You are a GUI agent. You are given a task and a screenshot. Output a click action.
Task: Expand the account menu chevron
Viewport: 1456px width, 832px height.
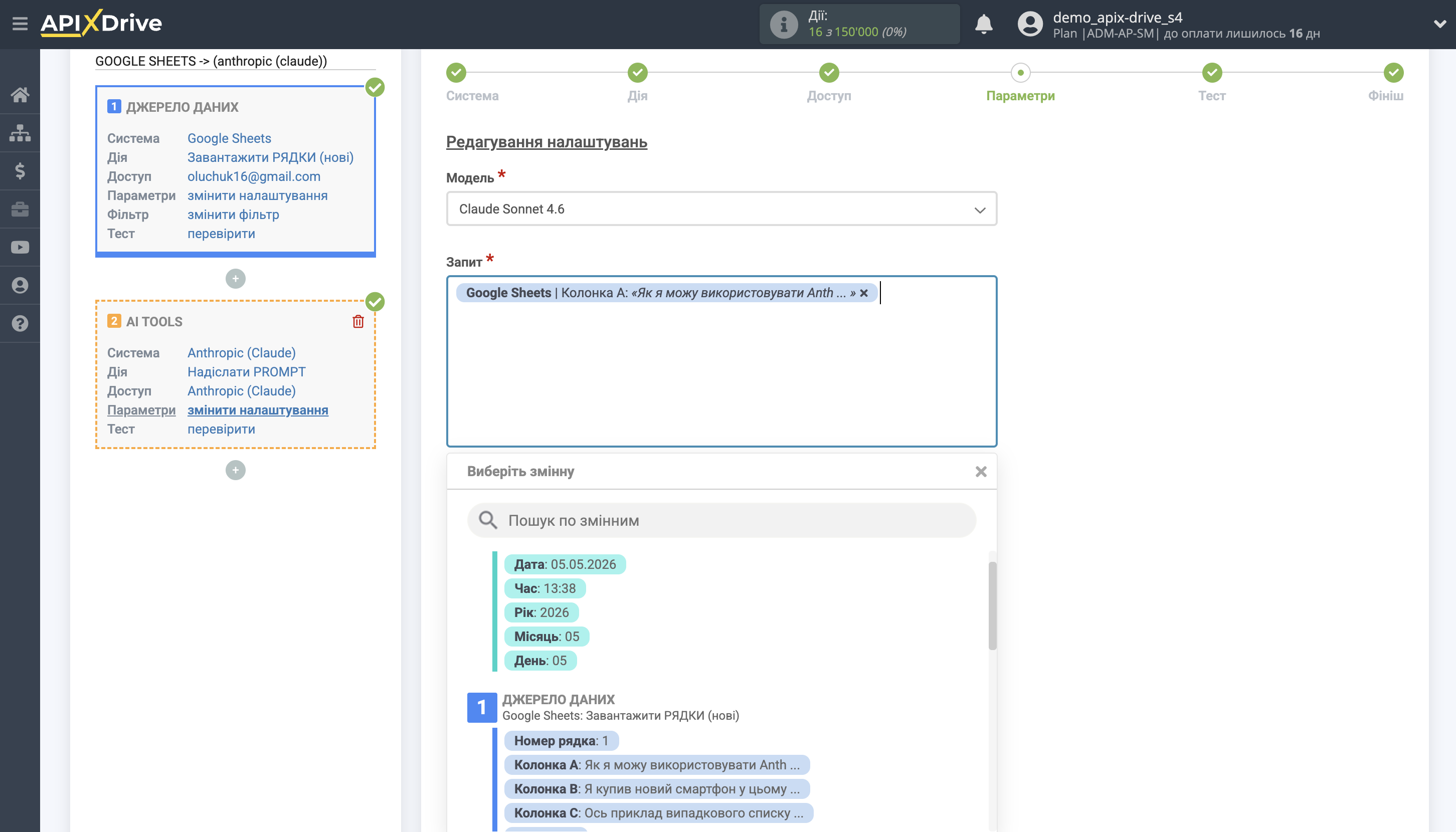coord(1439,24)
